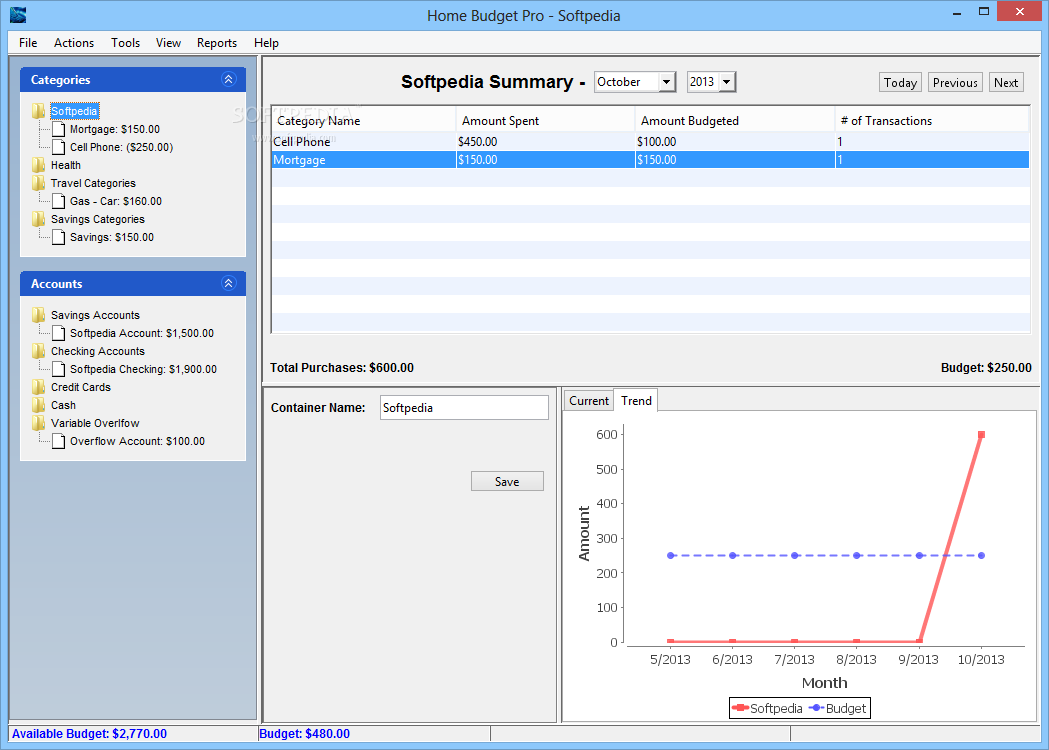Open the Tools menu
The height and width of the screenshot is (750, 1049).
[126, 43]
